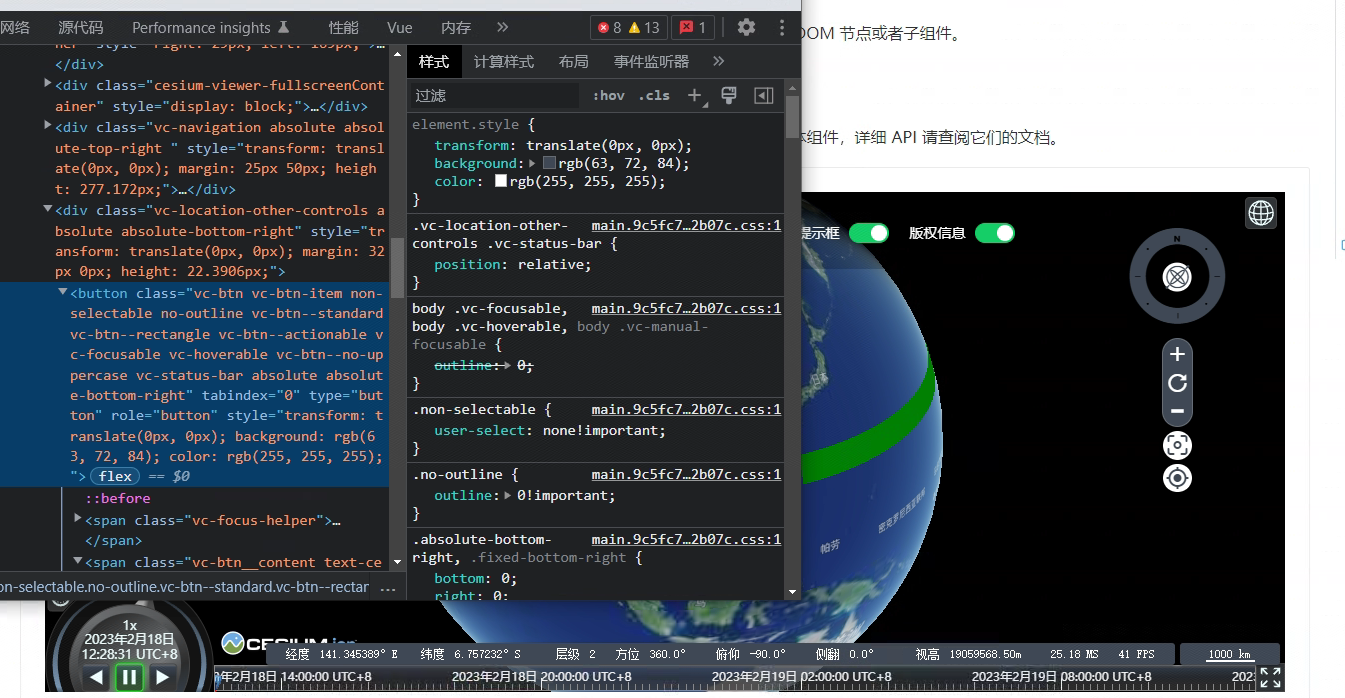Pause the animation clock
The height and width of the screenshot is (698, 1345).
point(129,677)
